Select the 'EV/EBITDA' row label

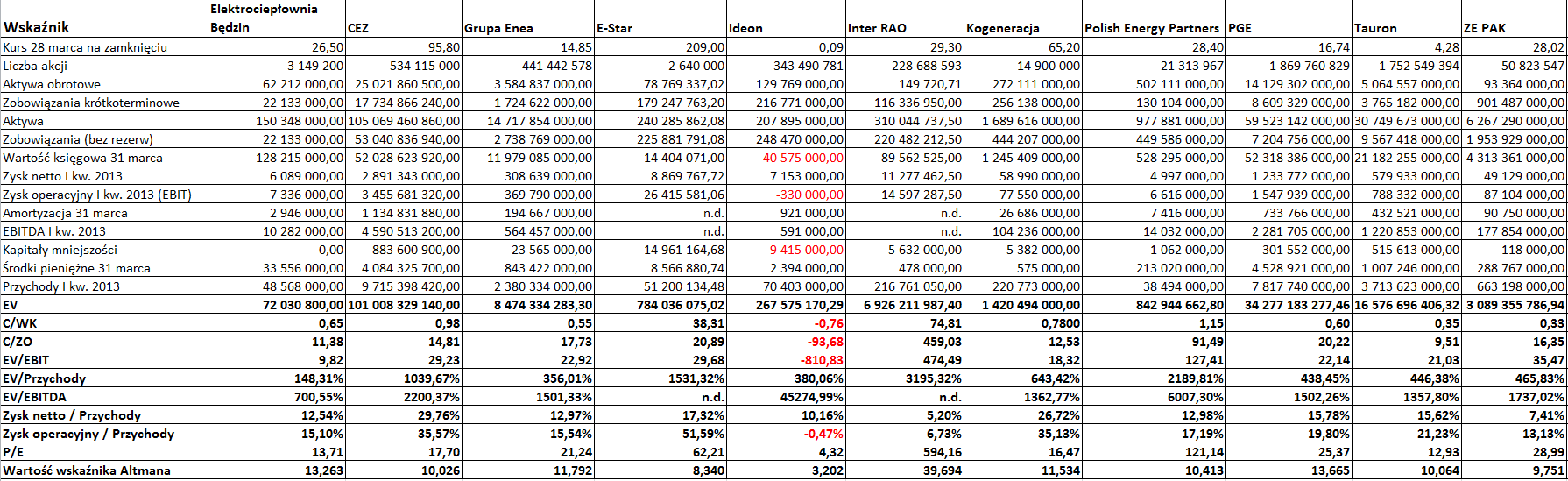[35, 397]
